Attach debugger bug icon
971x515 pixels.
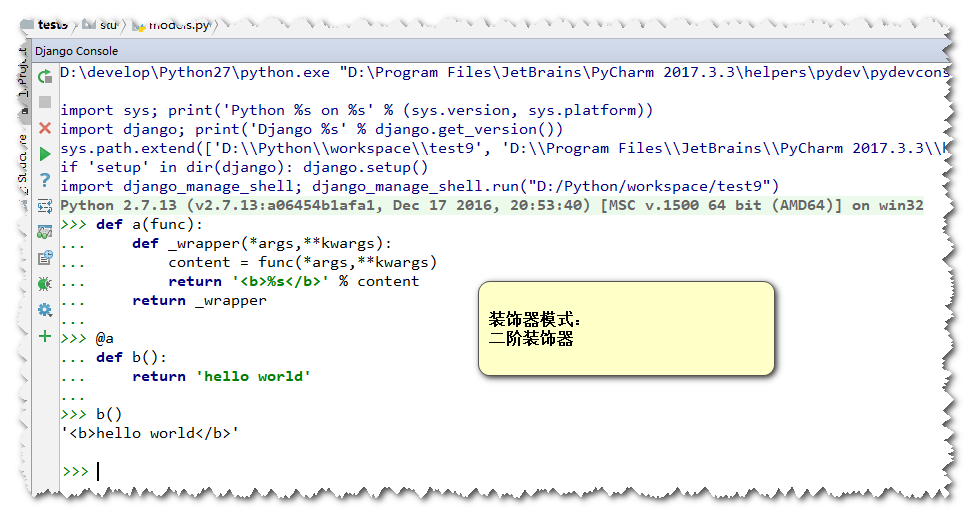[45, 284]
